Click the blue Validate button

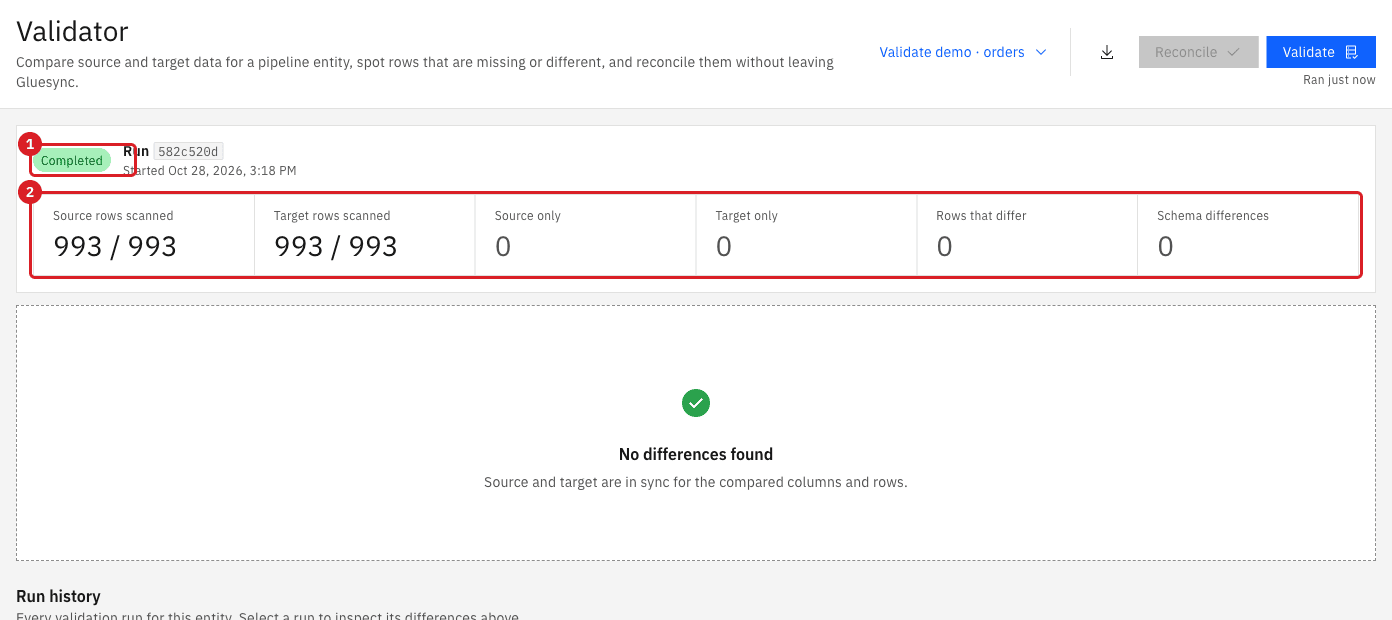coord(1320,52)
